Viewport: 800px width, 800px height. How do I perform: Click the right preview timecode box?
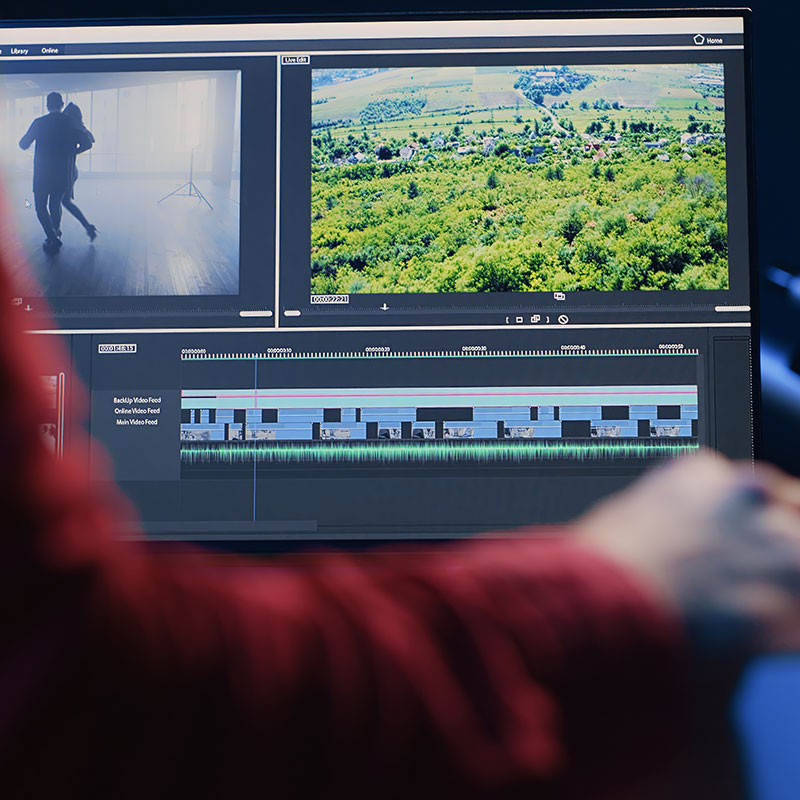pos(330,299)
